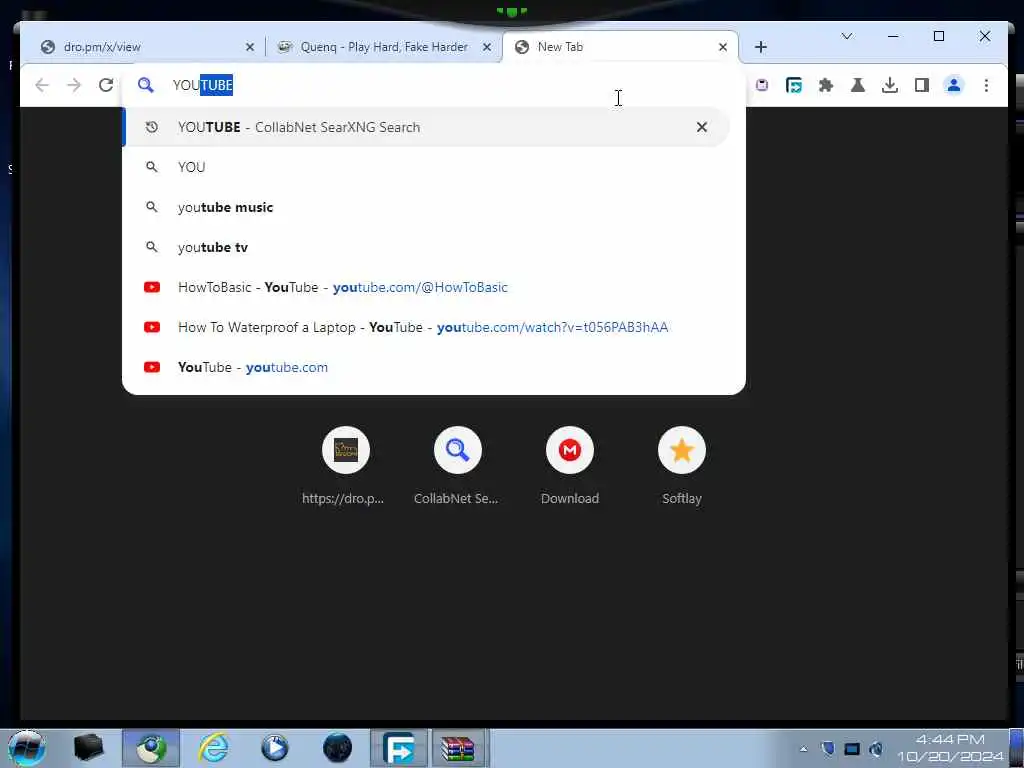Remove the YOUTUBE history suggestion

click(701, 127)
